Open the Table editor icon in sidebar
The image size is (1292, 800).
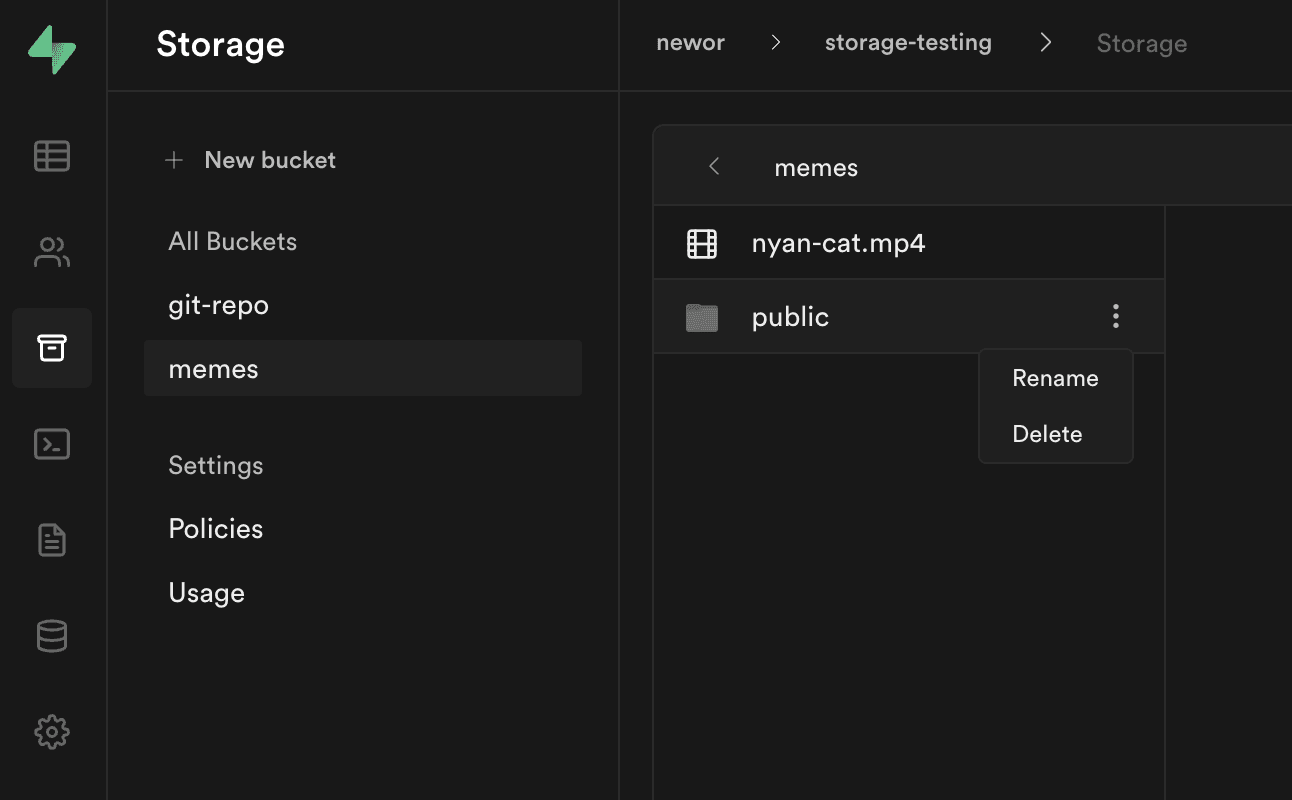[52, 156]
